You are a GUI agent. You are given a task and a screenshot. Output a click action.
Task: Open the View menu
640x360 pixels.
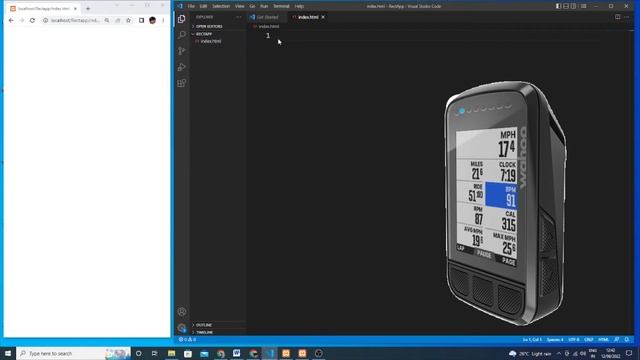tap(240, 6)
